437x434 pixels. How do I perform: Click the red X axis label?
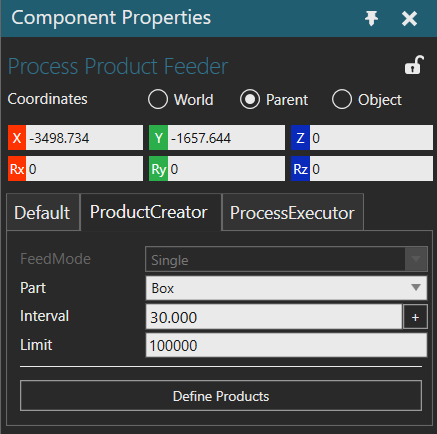pos(17,138)
